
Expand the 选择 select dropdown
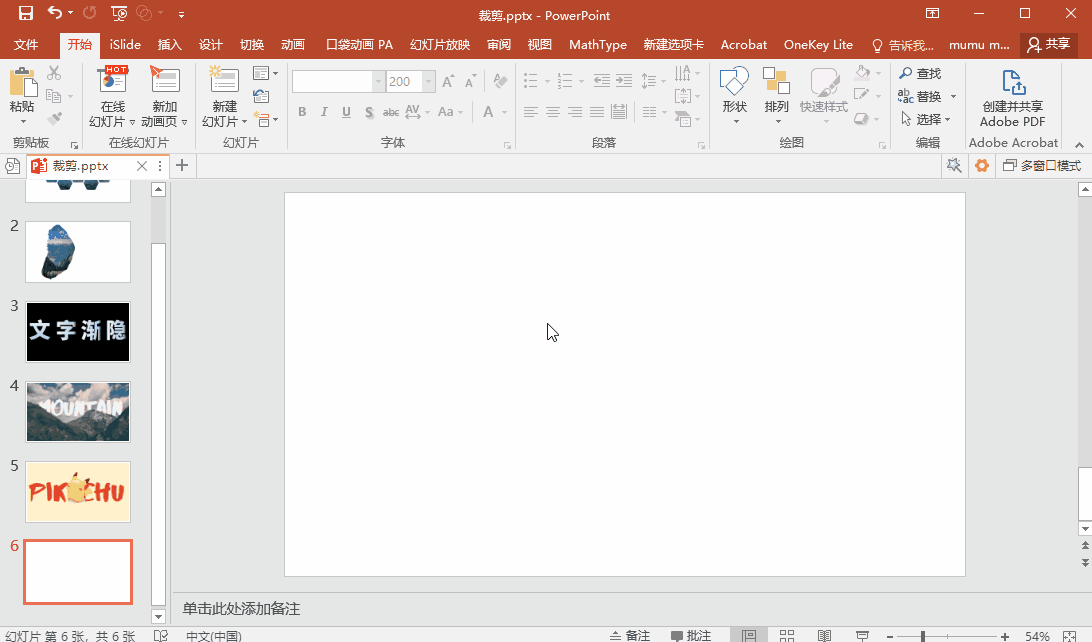929,119
